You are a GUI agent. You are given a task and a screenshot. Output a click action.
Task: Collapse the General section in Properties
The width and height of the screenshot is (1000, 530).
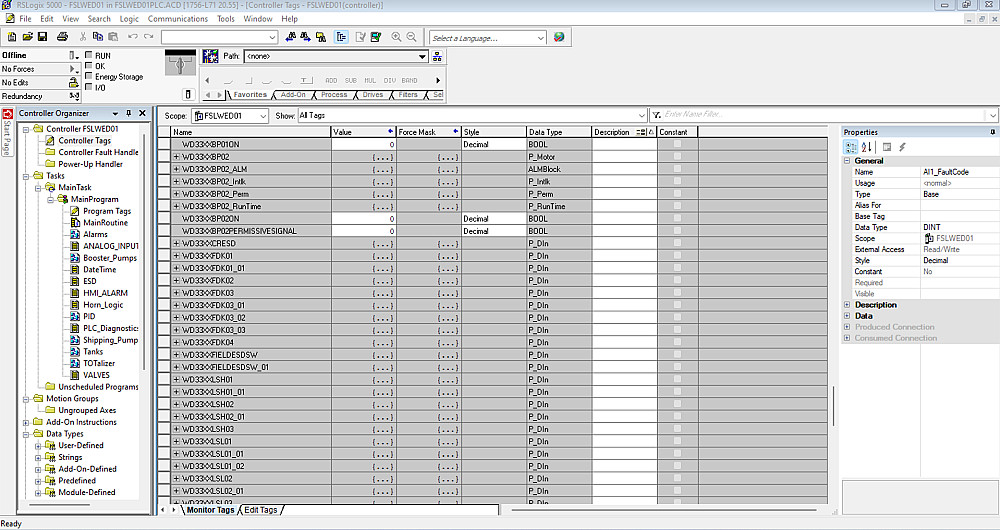click(847, 161)
